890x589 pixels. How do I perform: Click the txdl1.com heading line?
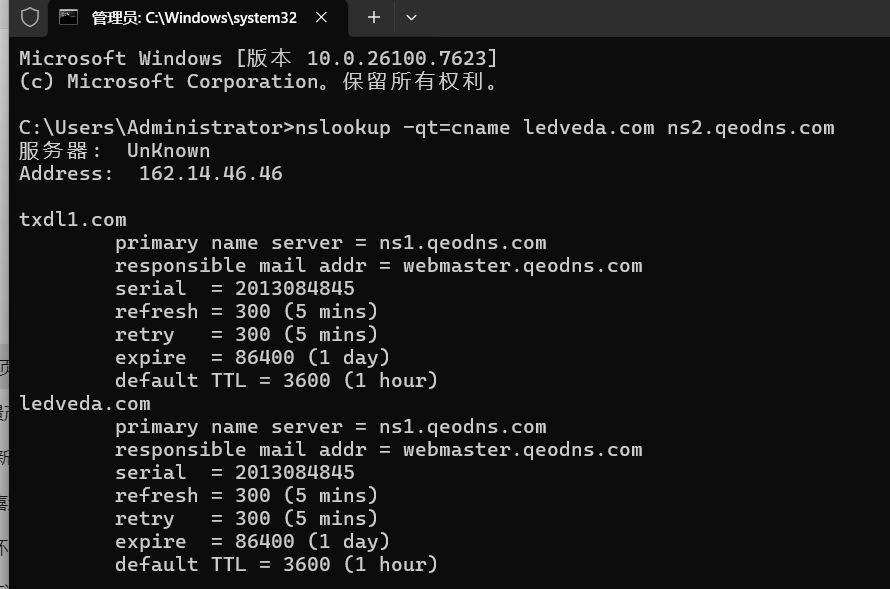point(73,220)
